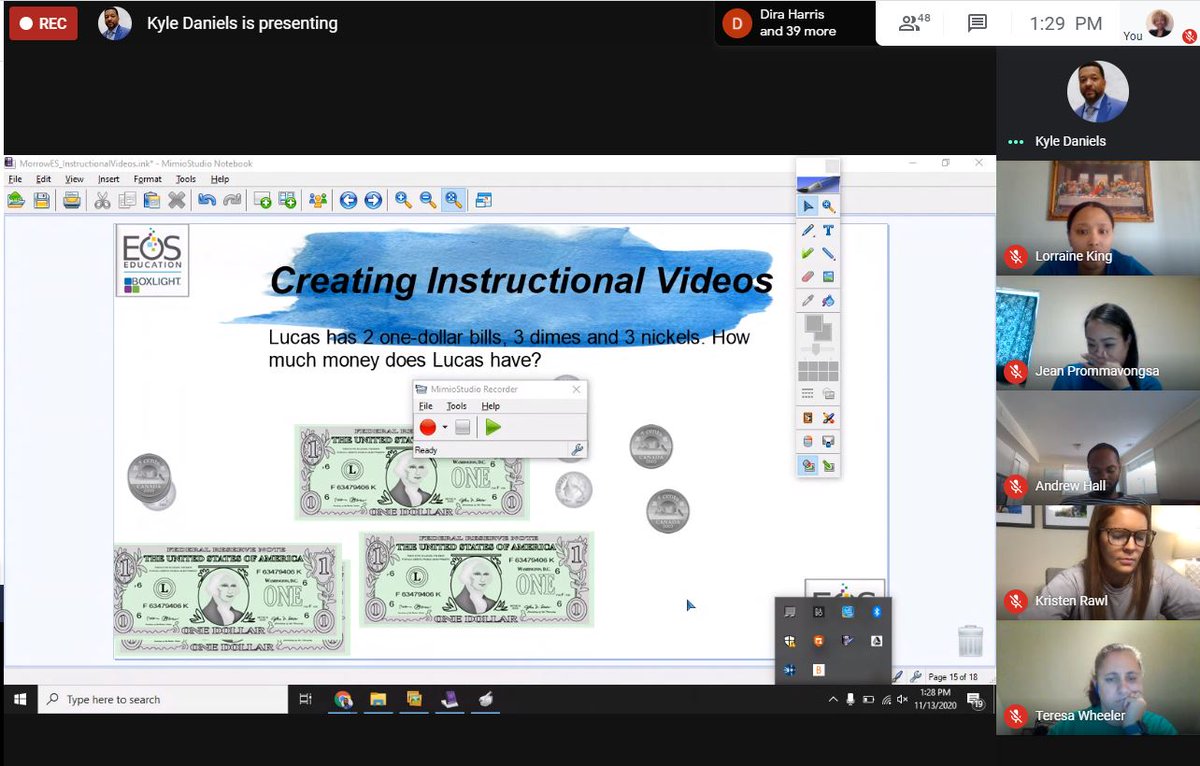This screenshot has height=766, width=1200.
Task: Toggle the Selection arrow tool active state
Action: [x=806, y=207]
